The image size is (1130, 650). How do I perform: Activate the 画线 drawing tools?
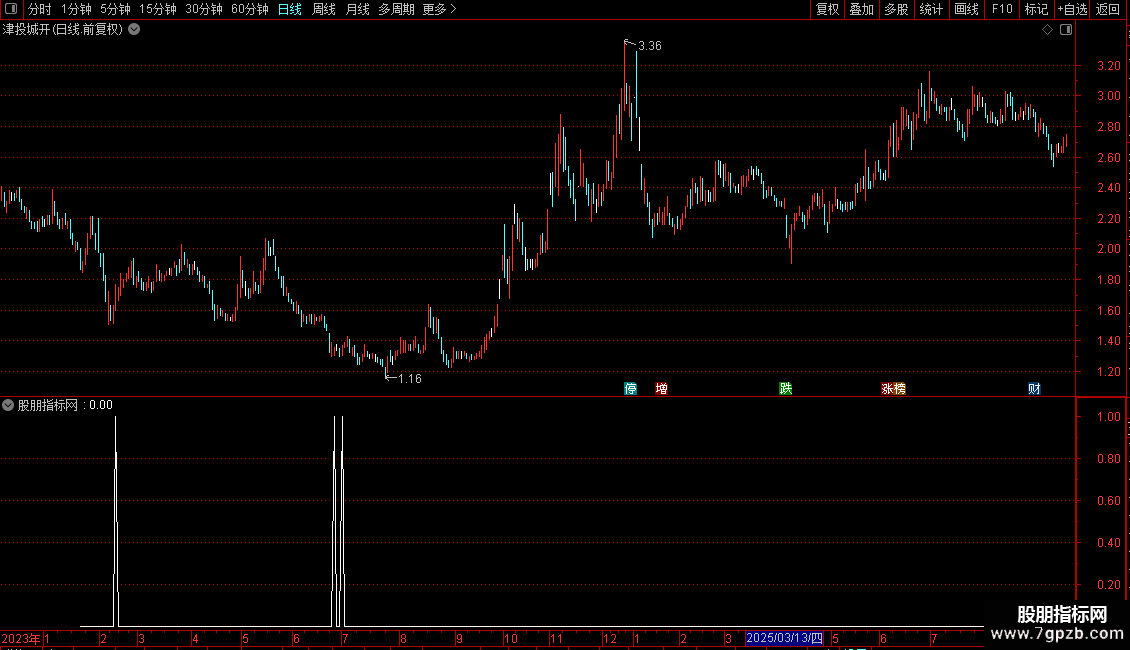[x=966, y=9]
